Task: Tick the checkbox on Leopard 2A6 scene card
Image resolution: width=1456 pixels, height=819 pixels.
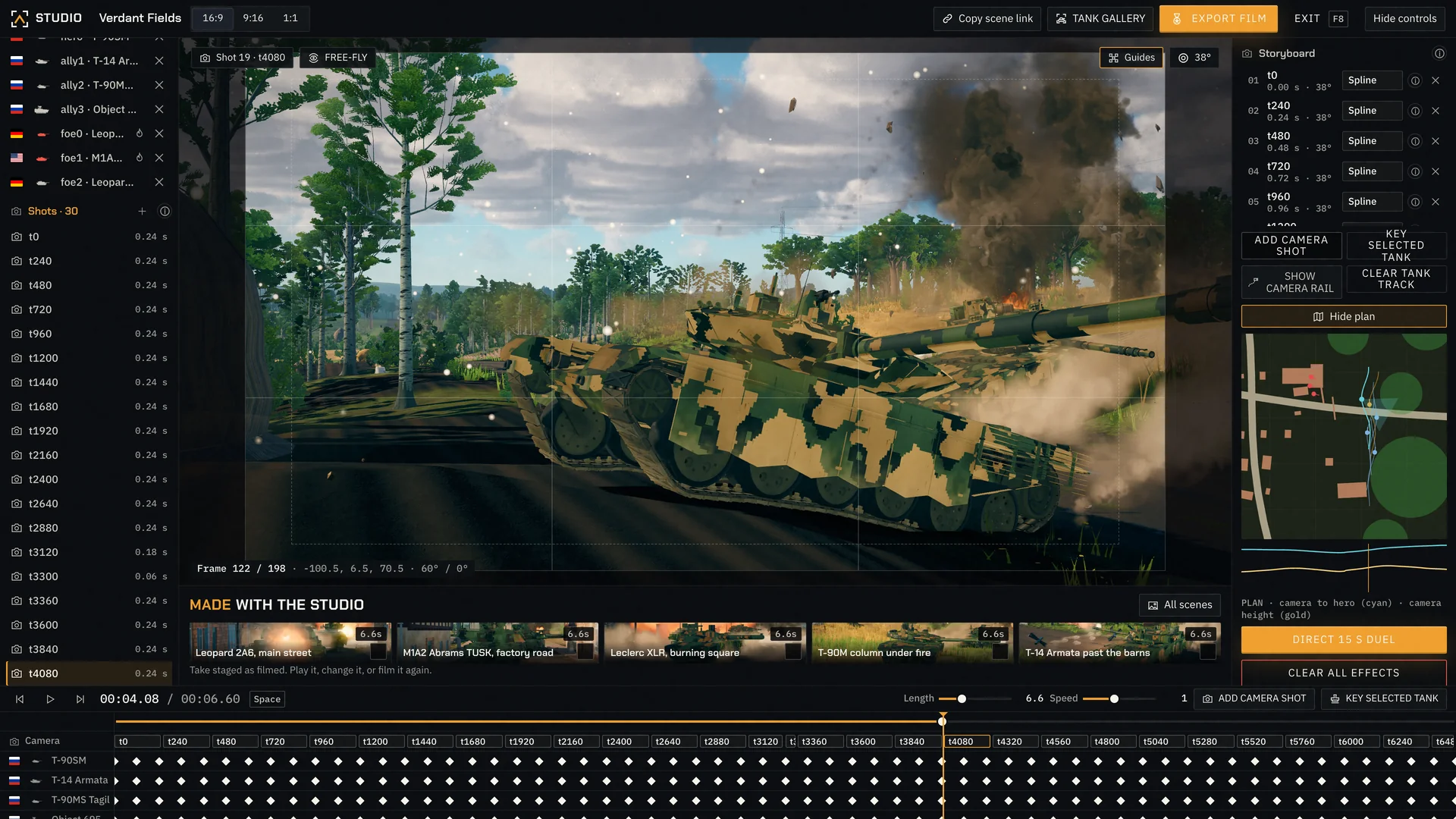Action: [377, 651]
